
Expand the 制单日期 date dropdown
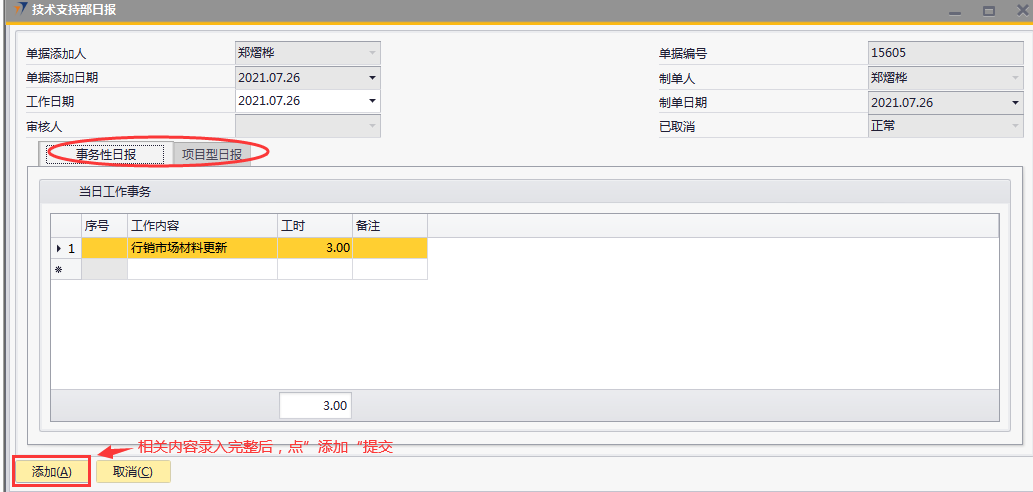point(1015,102)
